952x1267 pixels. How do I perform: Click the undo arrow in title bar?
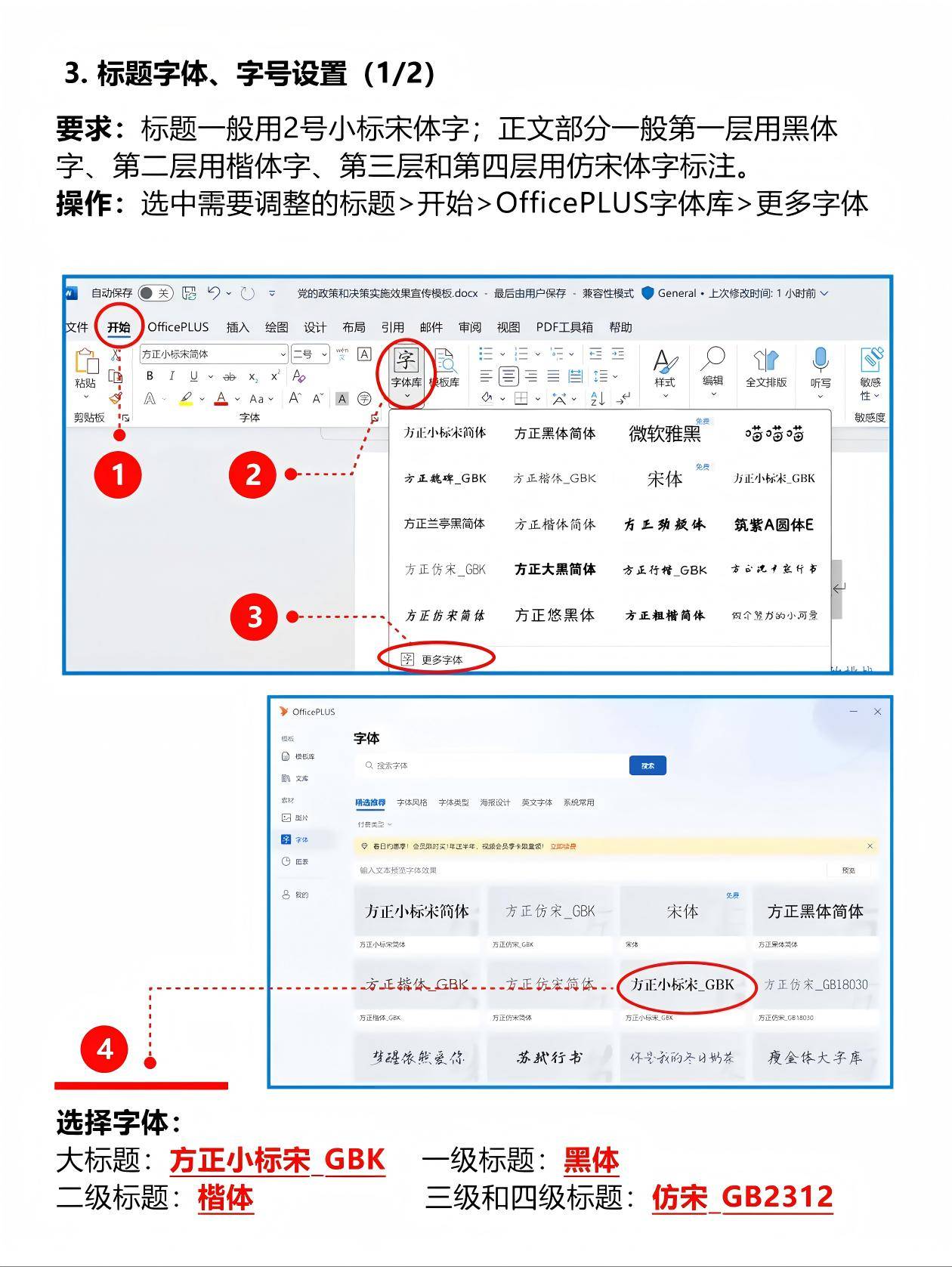(x=214, y=293)
